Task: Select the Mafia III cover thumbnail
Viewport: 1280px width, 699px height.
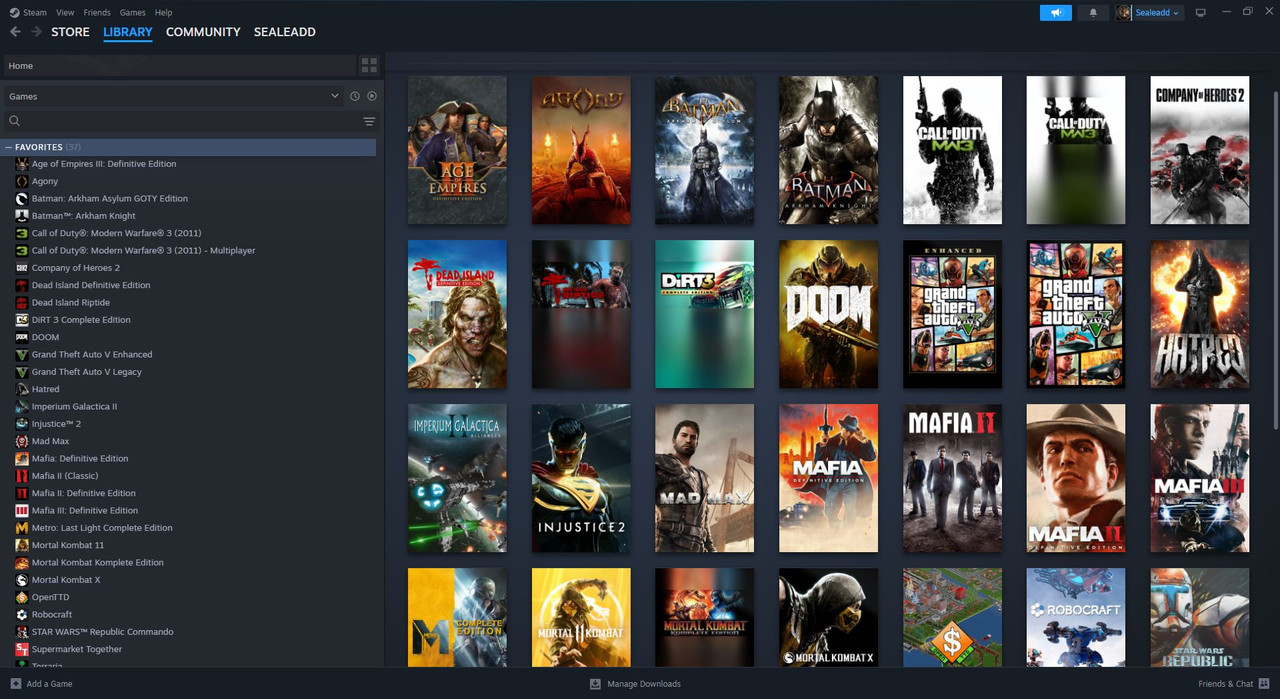Action: click(1200, 478)
